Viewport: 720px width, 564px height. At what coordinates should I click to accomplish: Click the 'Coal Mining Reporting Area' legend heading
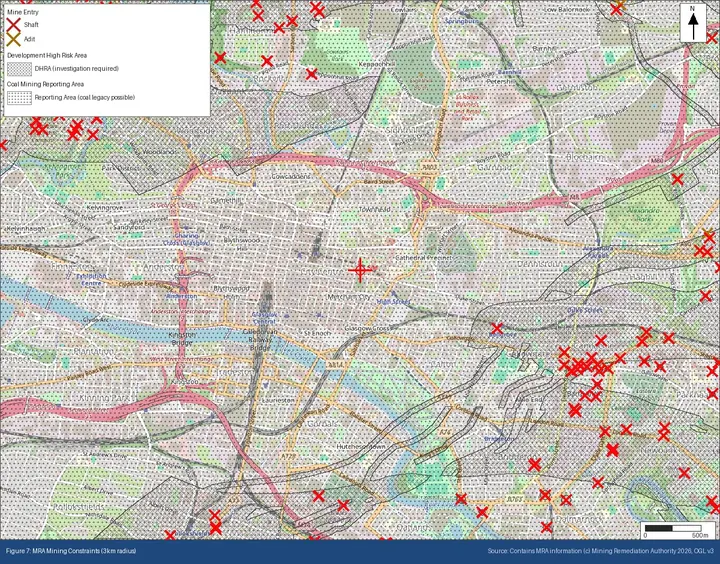click(x=45, y=84)
